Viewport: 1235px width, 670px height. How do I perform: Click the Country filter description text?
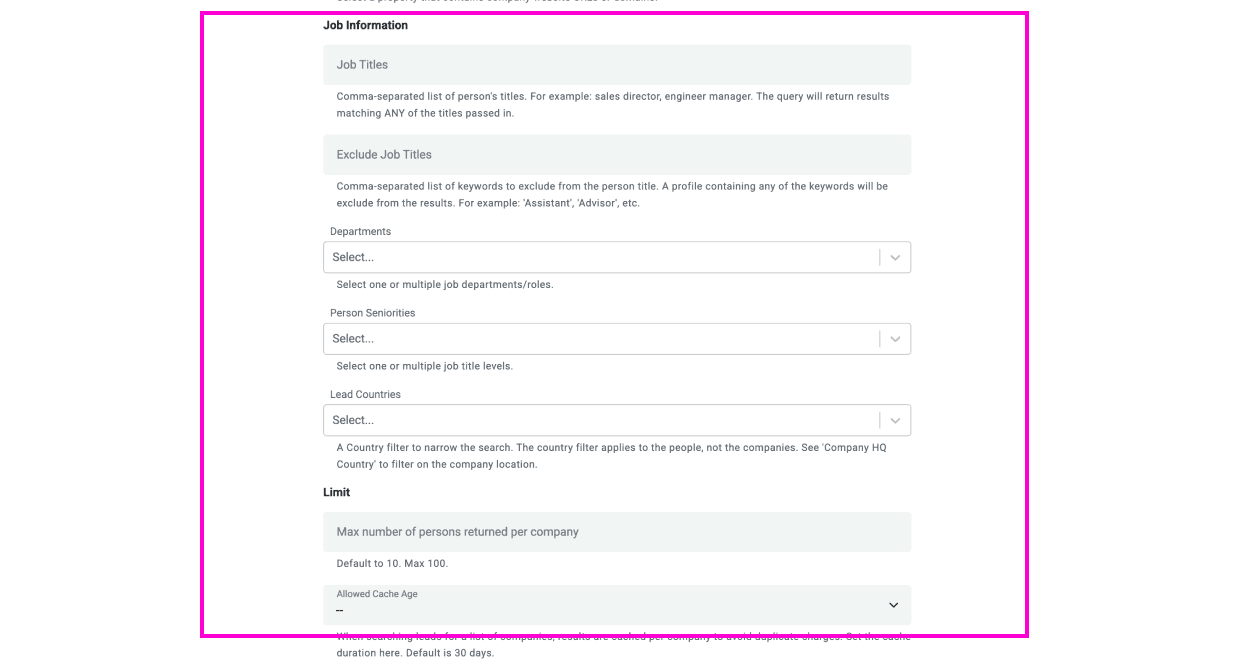coord(611,456)
